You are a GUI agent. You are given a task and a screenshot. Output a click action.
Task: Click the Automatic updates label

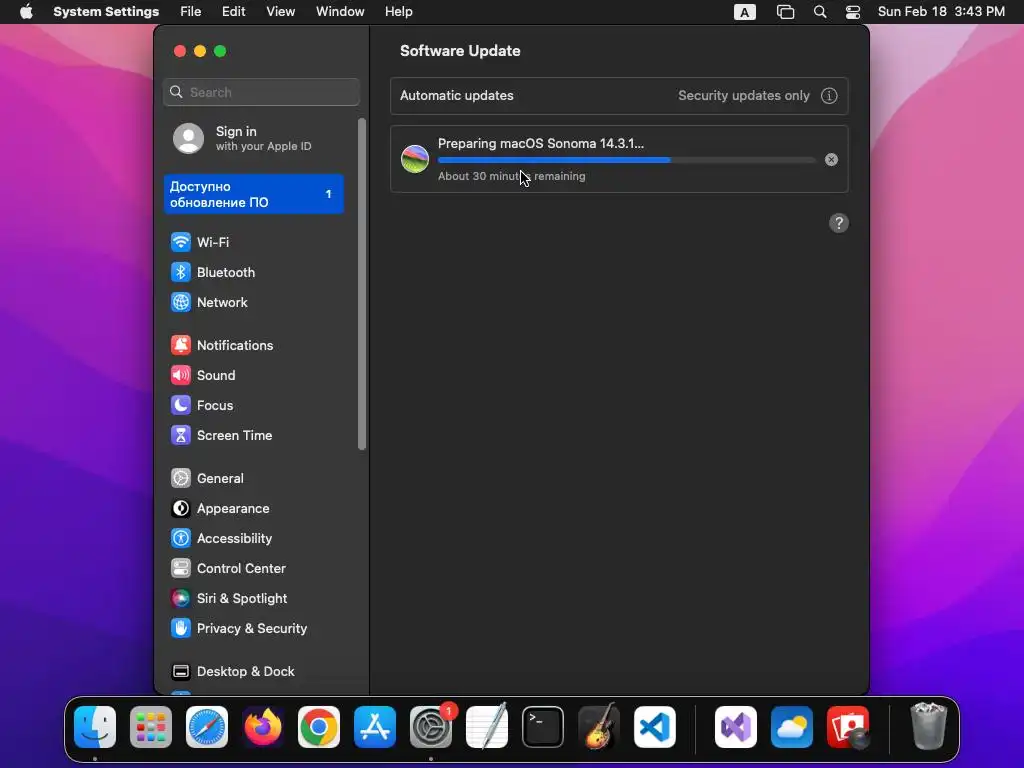(456, 95)
